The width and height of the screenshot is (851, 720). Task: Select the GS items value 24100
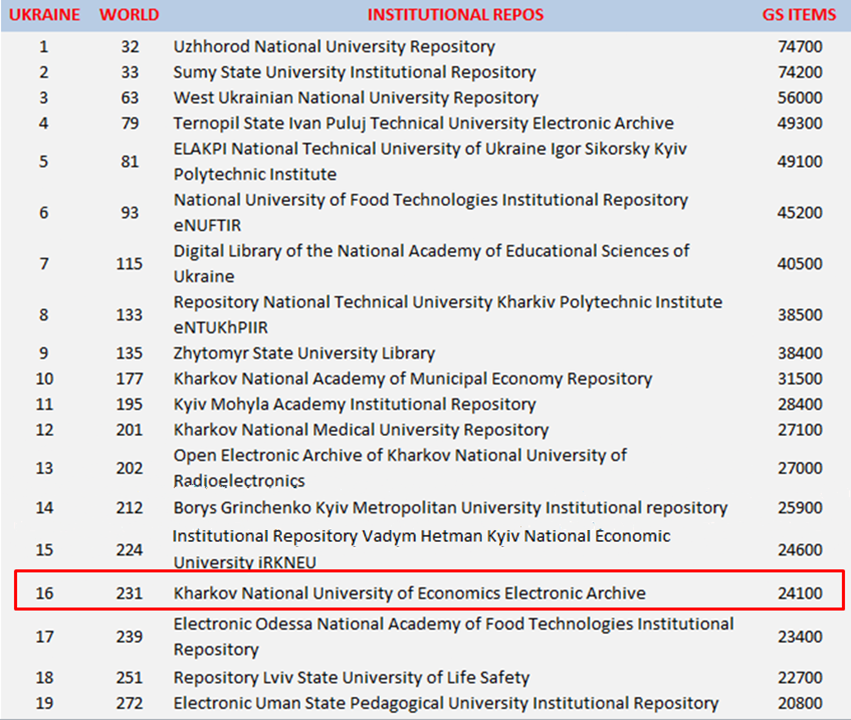800,593
